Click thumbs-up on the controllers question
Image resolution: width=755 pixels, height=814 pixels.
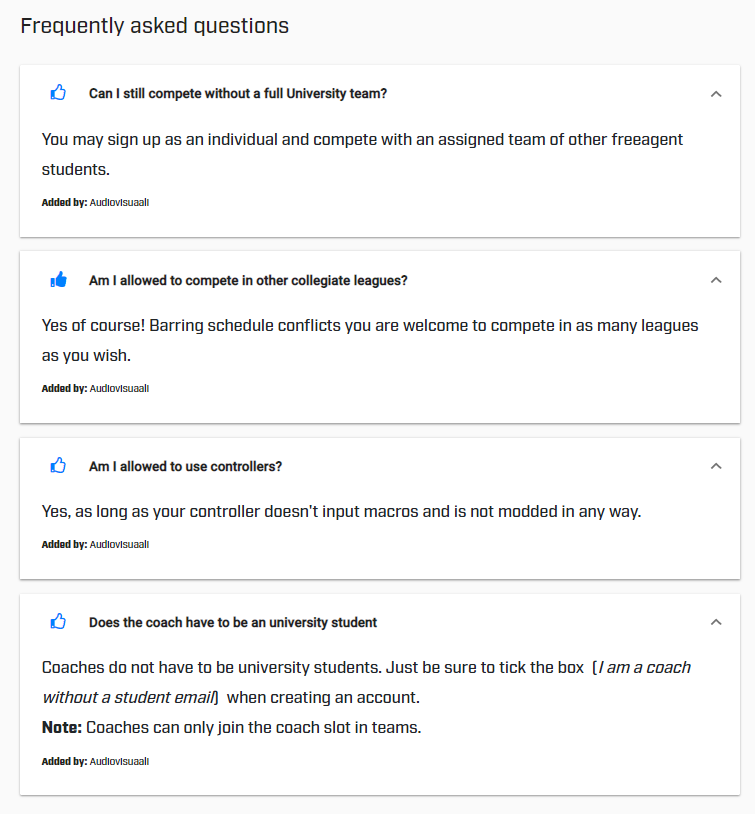(58, 466)
